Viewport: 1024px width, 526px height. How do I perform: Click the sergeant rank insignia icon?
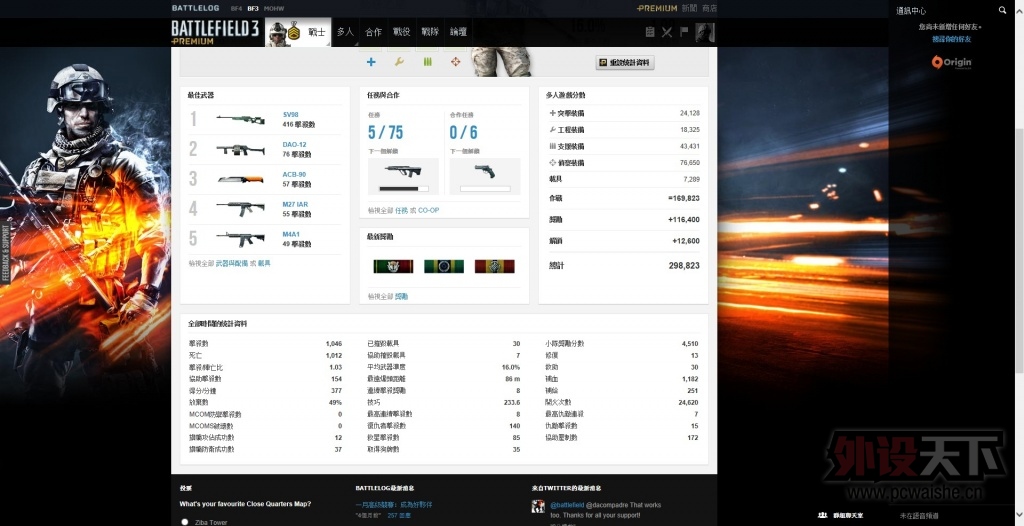click(x=294, y=32)
